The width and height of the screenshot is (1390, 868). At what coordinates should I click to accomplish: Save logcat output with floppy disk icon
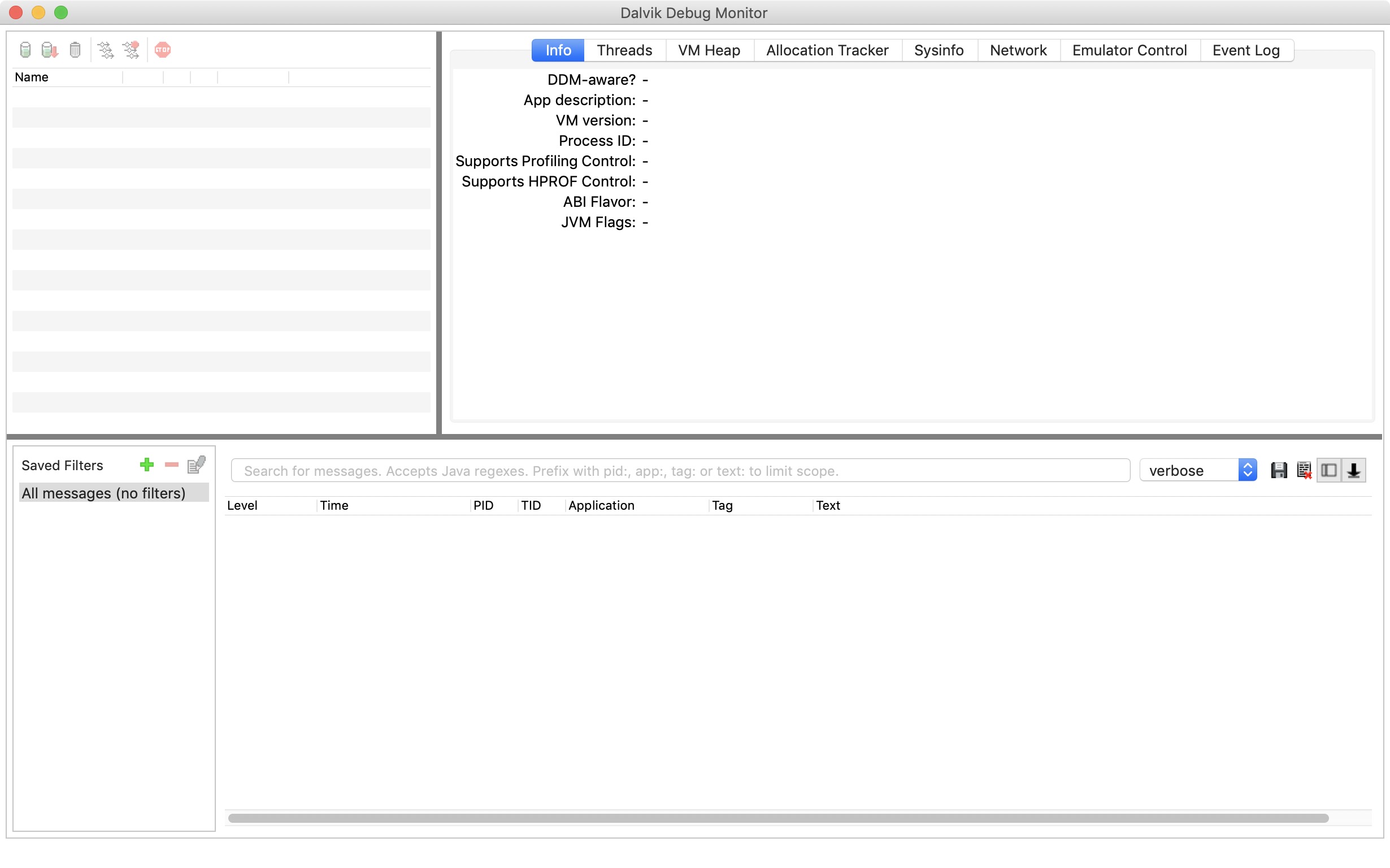(x=1279, y=471)
